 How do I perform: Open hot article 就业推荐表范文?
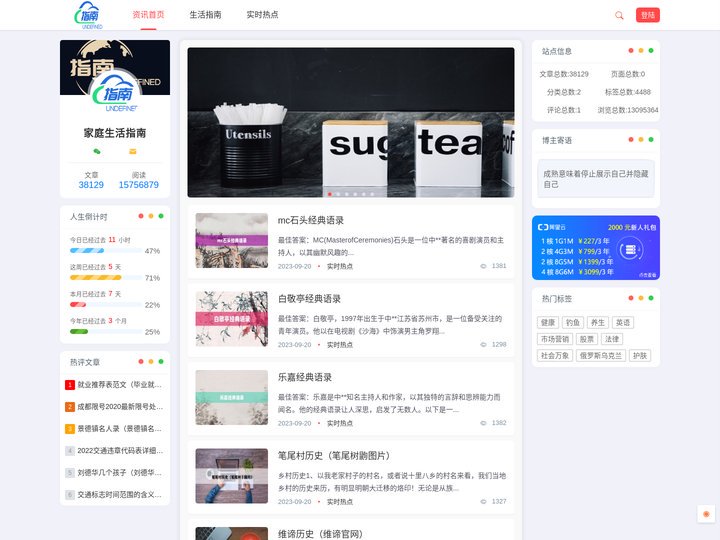click(x=119, y=385)
